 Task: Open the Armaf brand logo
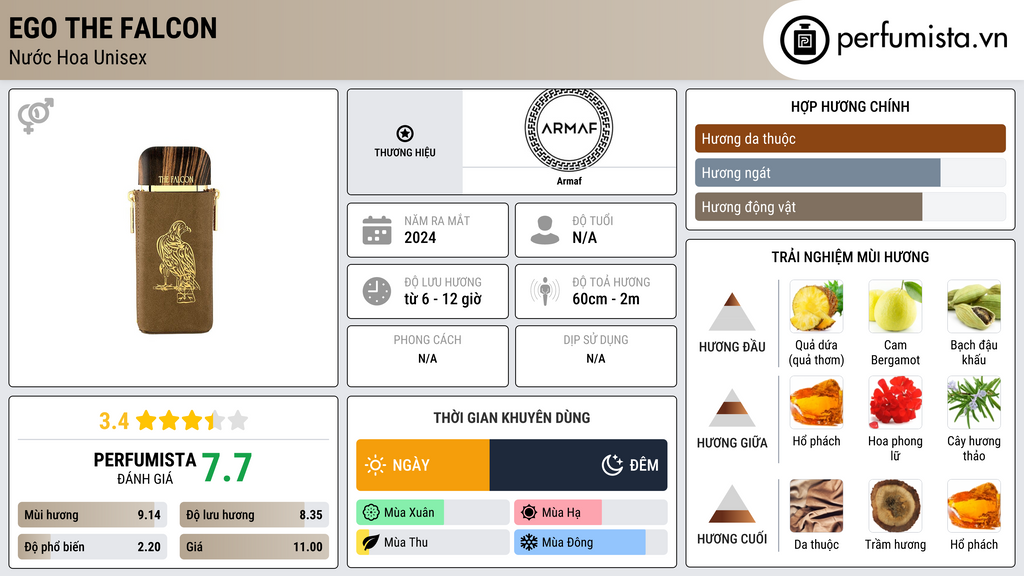coord(568,130)
